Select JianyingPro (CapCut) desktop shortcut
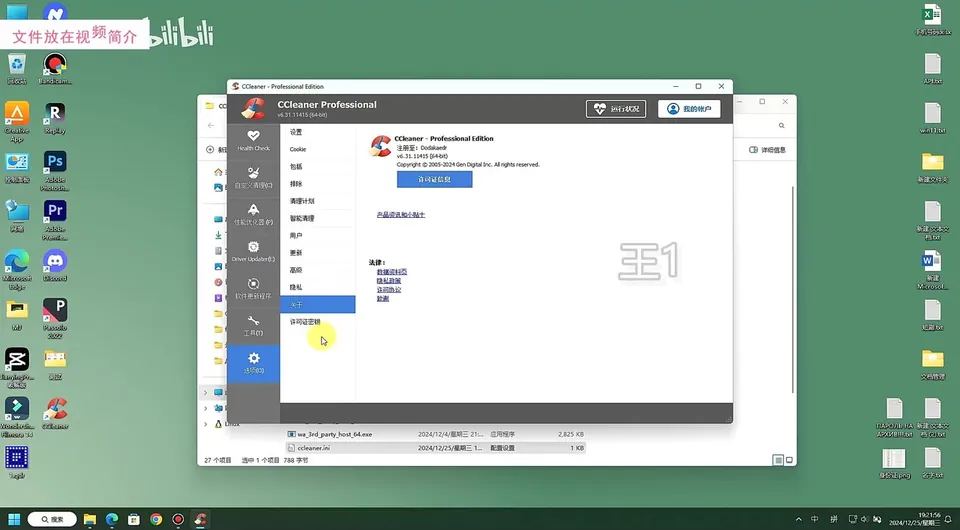The image size is (960, 530). pos(17,368)
